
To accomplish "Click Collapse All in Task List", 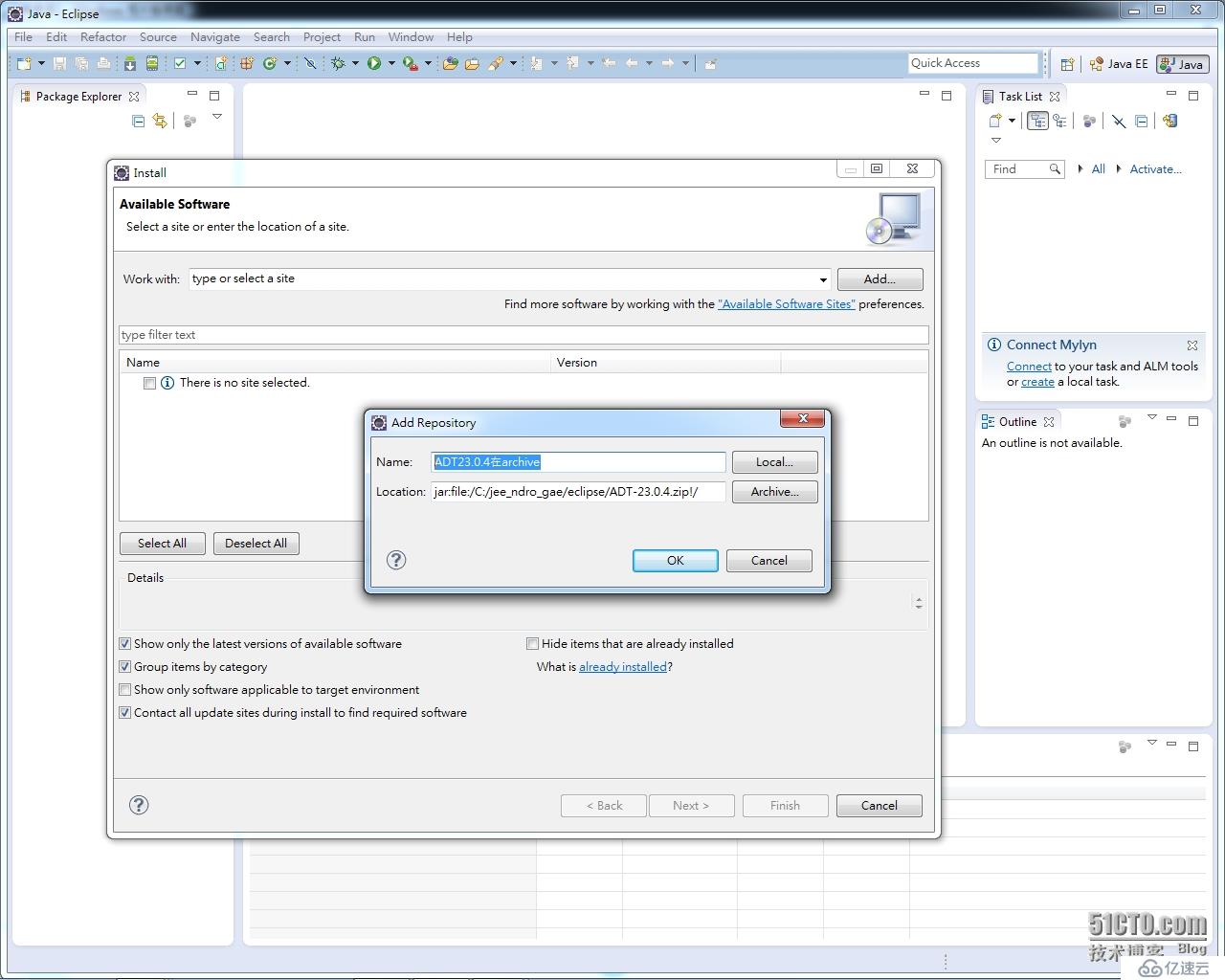I will coord(1141,121).
